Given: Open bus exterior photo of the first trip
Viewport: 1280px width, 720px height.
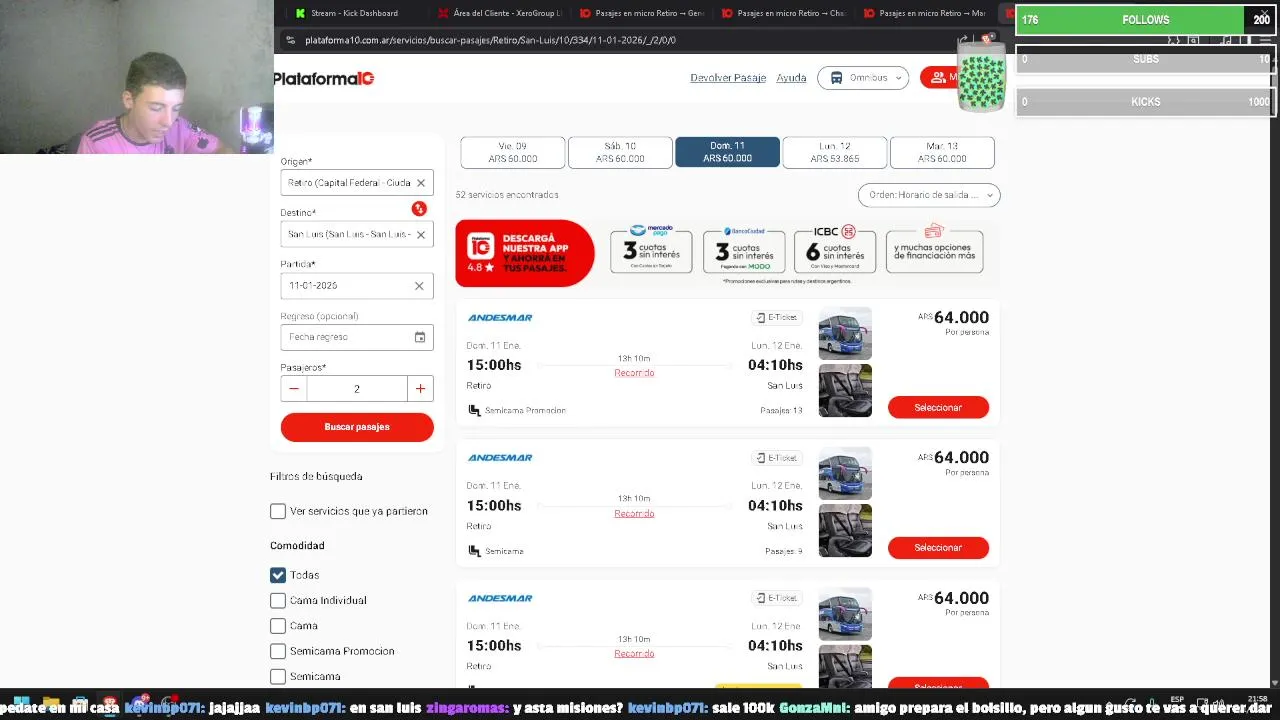Looking at the screenshot, I should (845, 333).
